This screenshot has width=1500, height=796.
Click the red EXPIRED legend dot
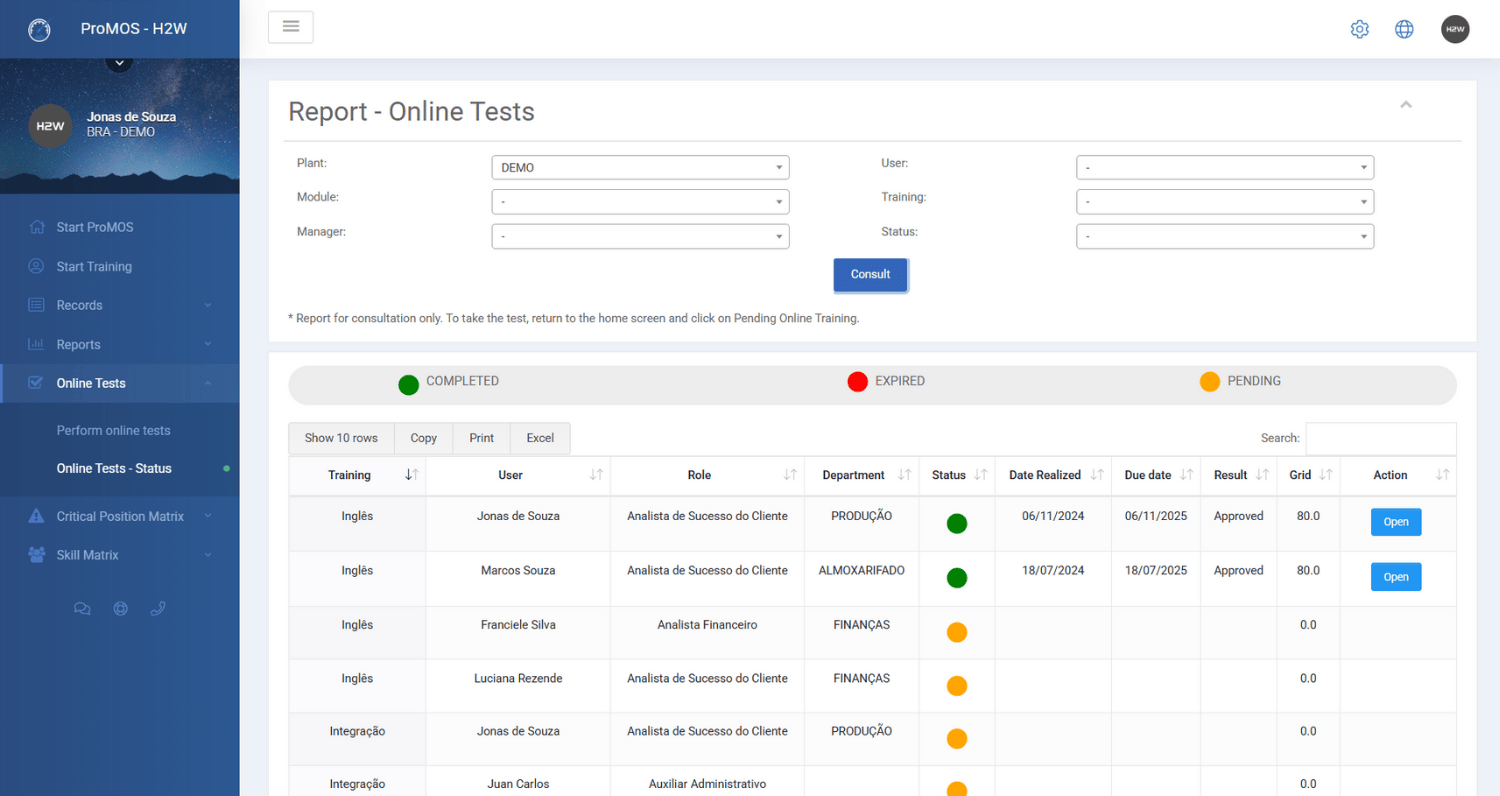pos(857,382)
